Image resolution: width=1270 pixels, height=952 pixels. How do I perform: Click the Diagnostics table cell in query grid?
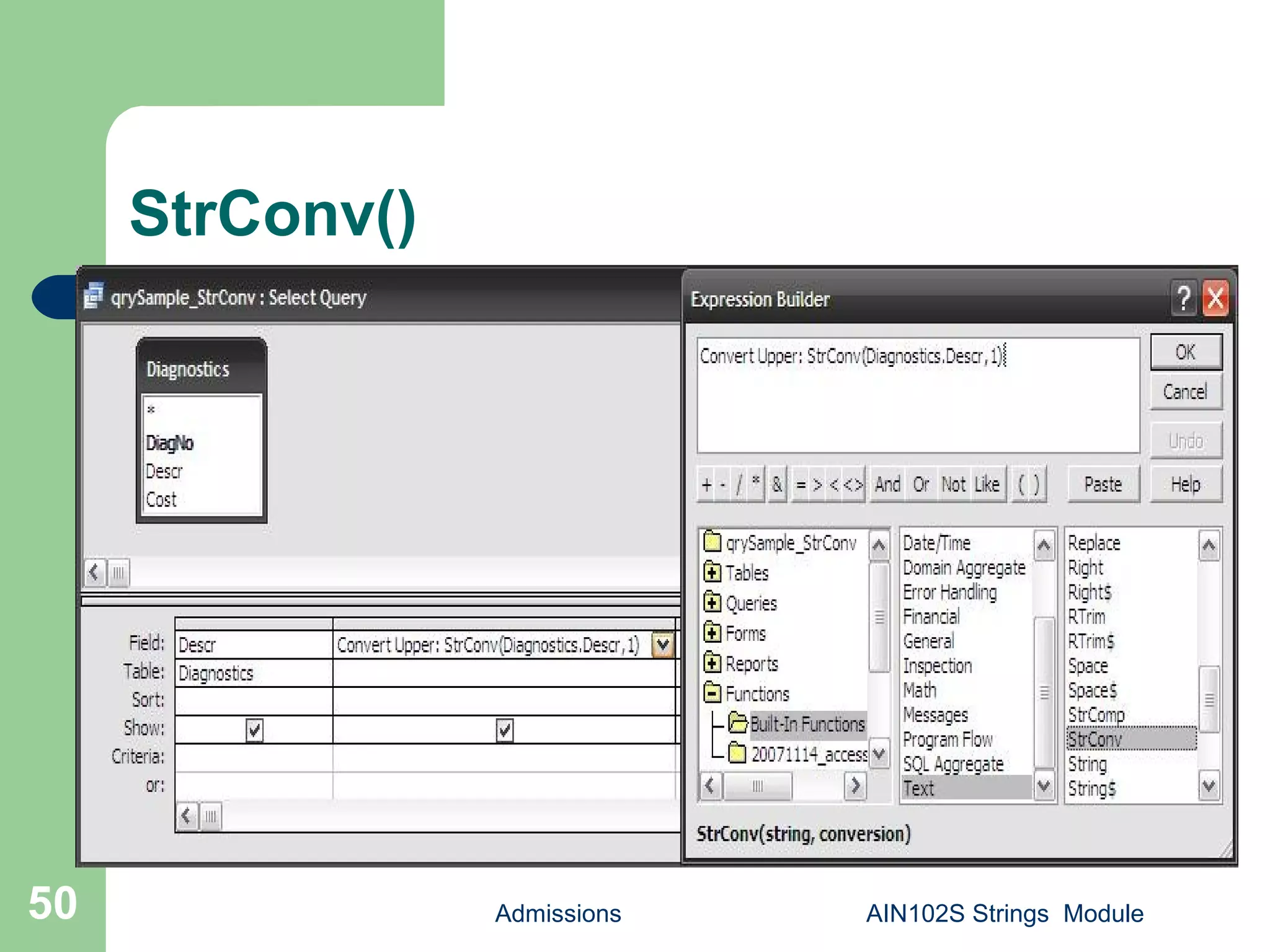pyautogui.click(x=254, y=673)
